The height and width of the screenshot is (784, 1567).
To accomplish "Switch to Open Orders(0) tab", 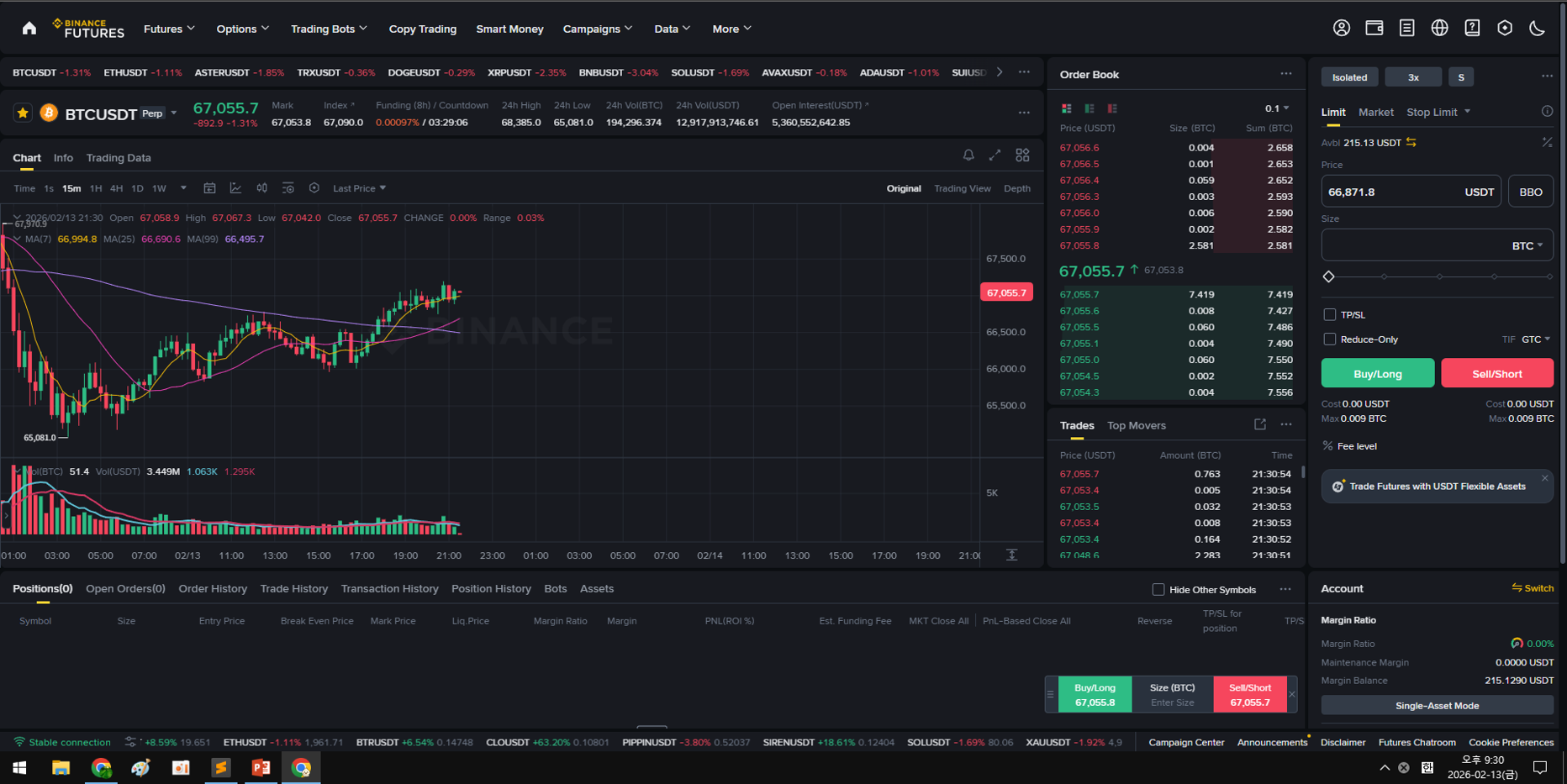I will pos(125,589).
